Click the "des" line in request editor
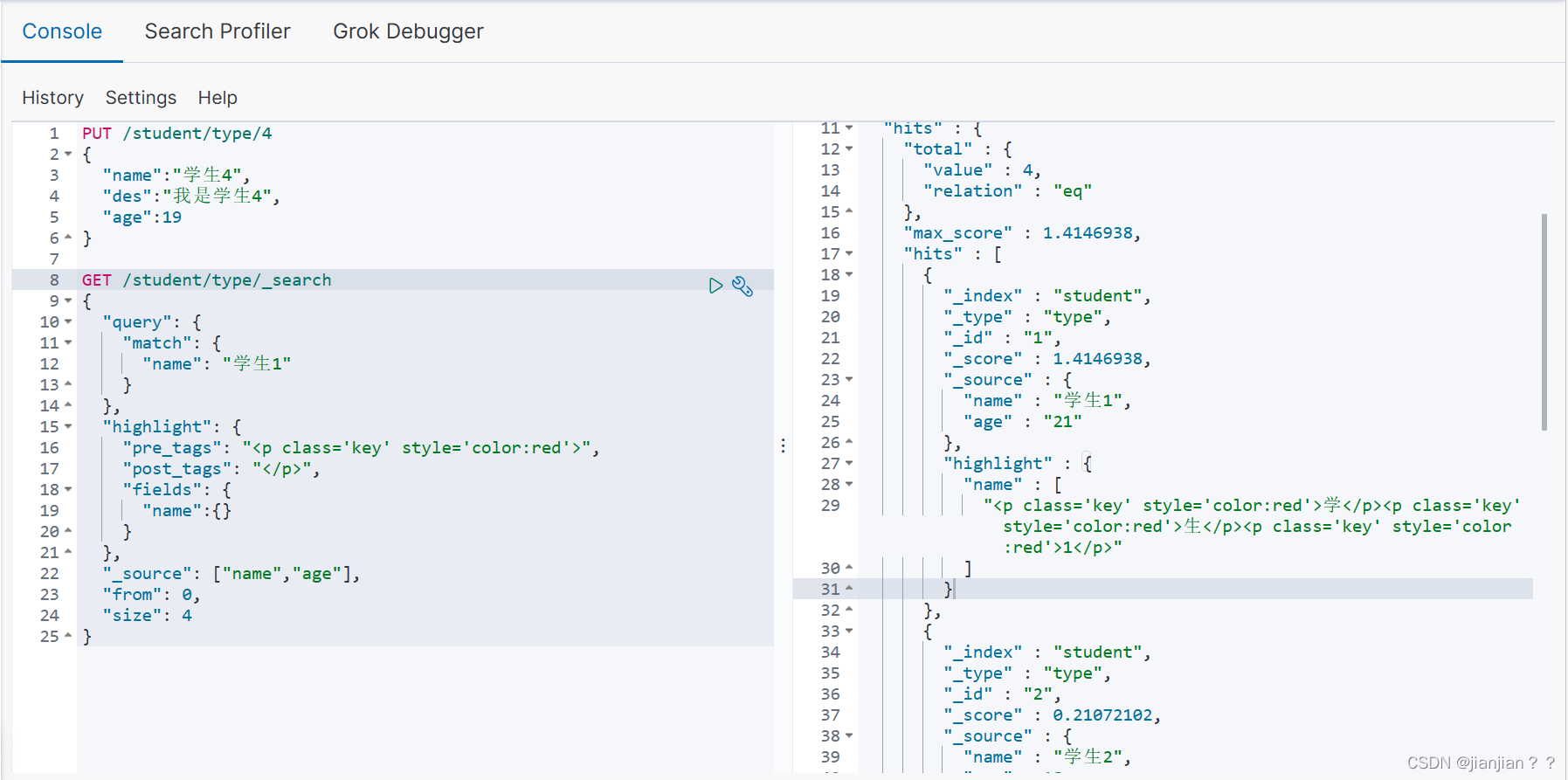1568x780 pixels. [191, 197]
